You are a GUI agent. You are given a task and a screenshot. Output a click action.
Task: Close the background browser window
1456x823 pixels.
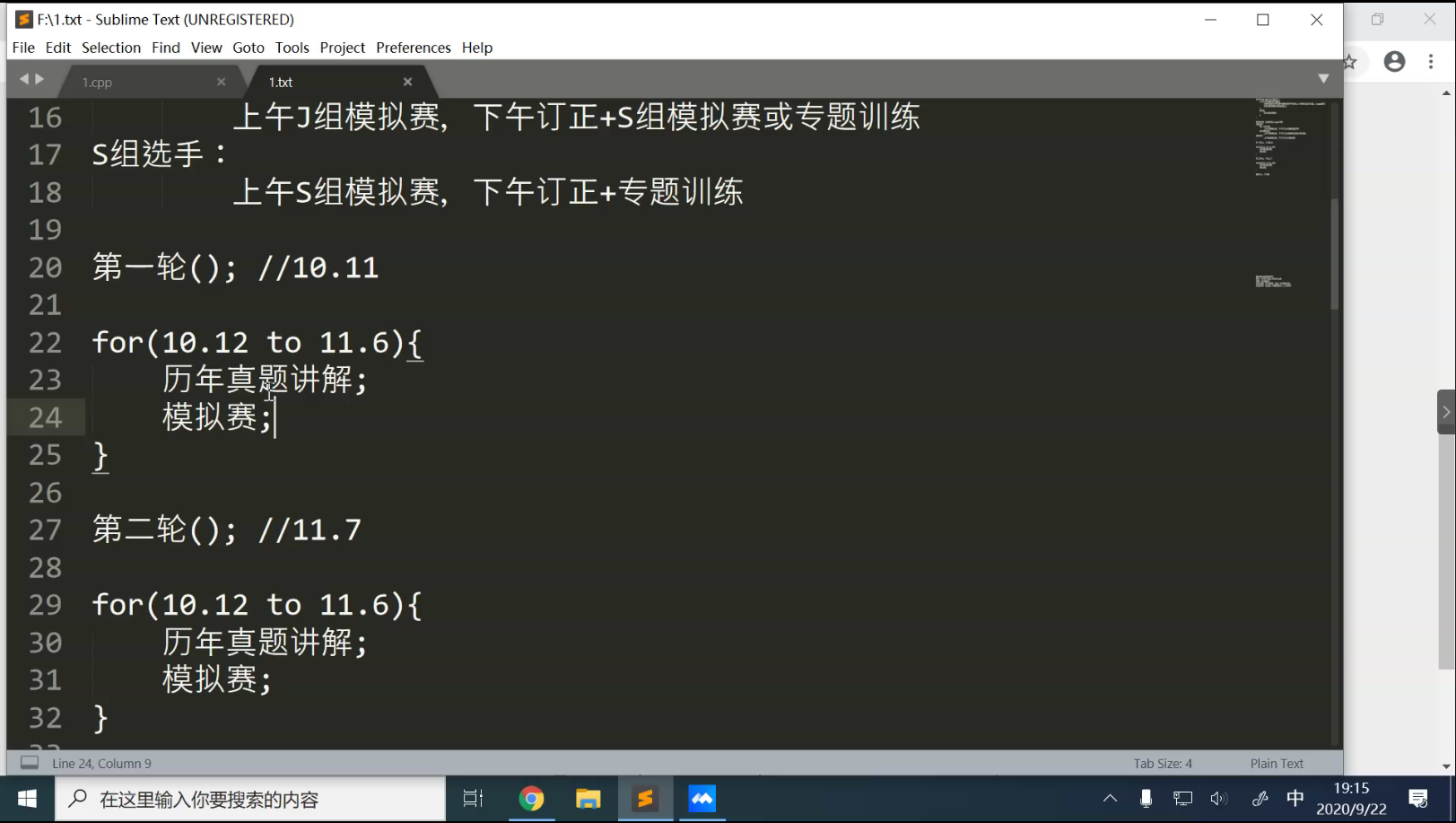pos(1429,19)
